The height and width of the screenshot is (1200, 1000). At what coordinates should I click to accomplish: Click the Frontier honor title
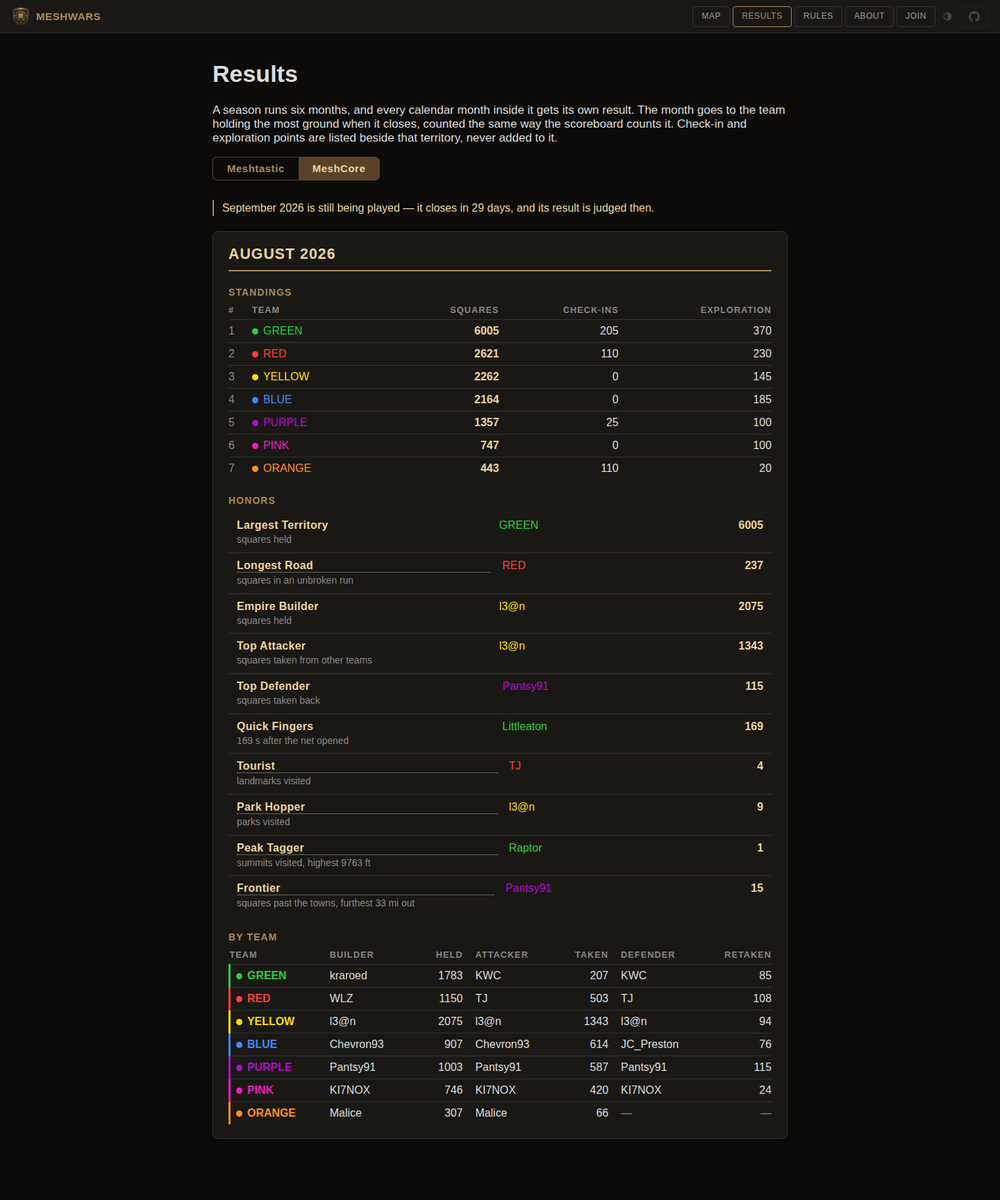click(258, 888)
